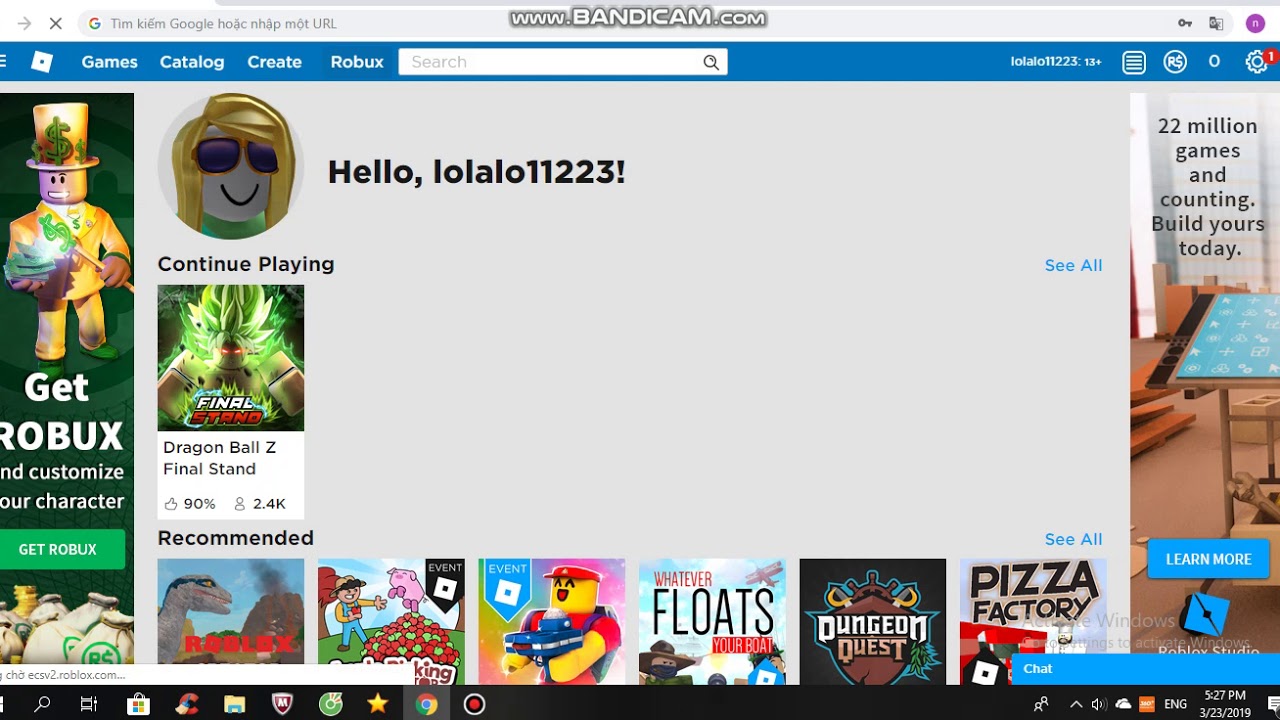The width and height of the screenshot is (1280, 720).
Task: Click the Robux balance 0
Action: (1214, 62)
